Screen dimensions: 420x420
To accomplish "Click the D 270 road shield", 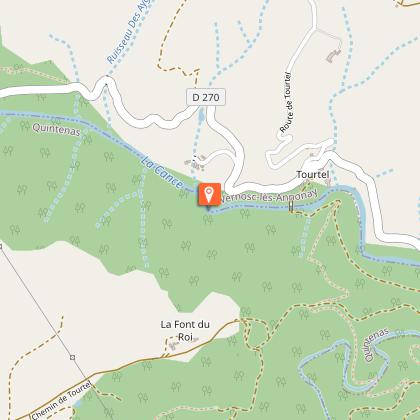I will (x=206, y=97).
